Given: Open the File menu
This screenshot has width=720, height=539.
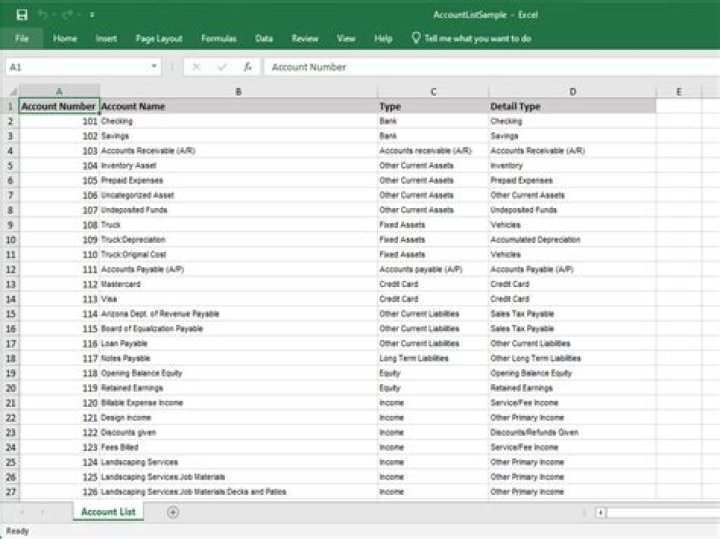Looking at the screenshot, I should [x=22, y=38].
